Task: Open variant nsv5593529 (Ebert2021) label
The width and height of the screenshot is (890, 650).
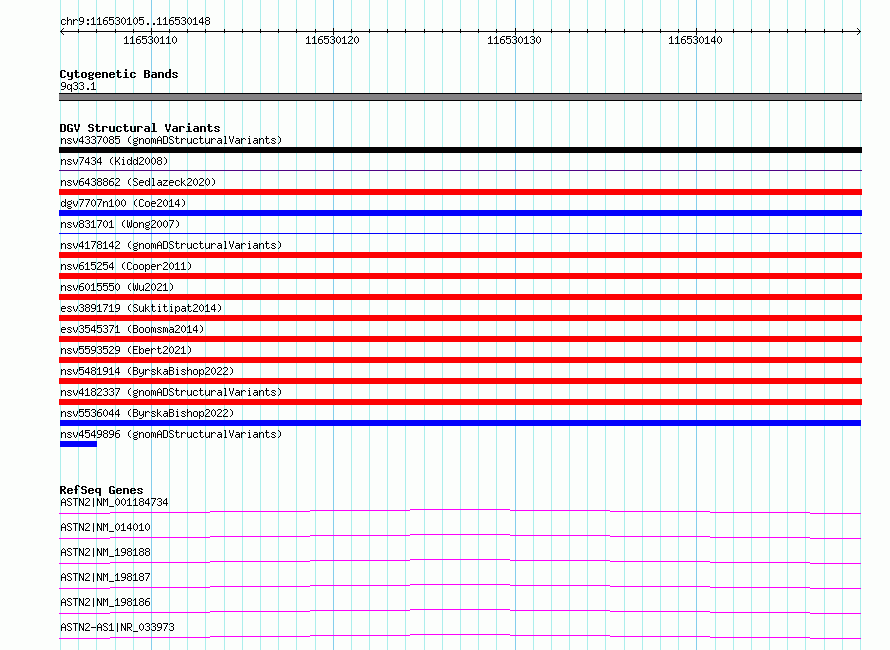Action: pos(126,350)
